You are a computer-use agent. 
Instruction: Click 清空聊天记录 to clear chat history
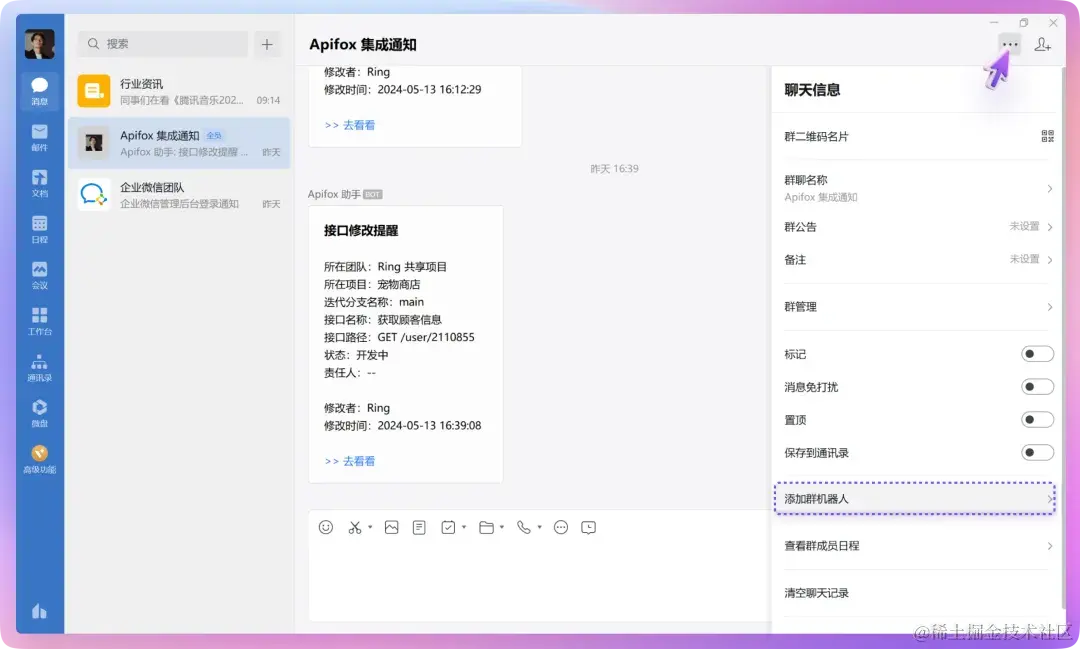tap(816, 593)
